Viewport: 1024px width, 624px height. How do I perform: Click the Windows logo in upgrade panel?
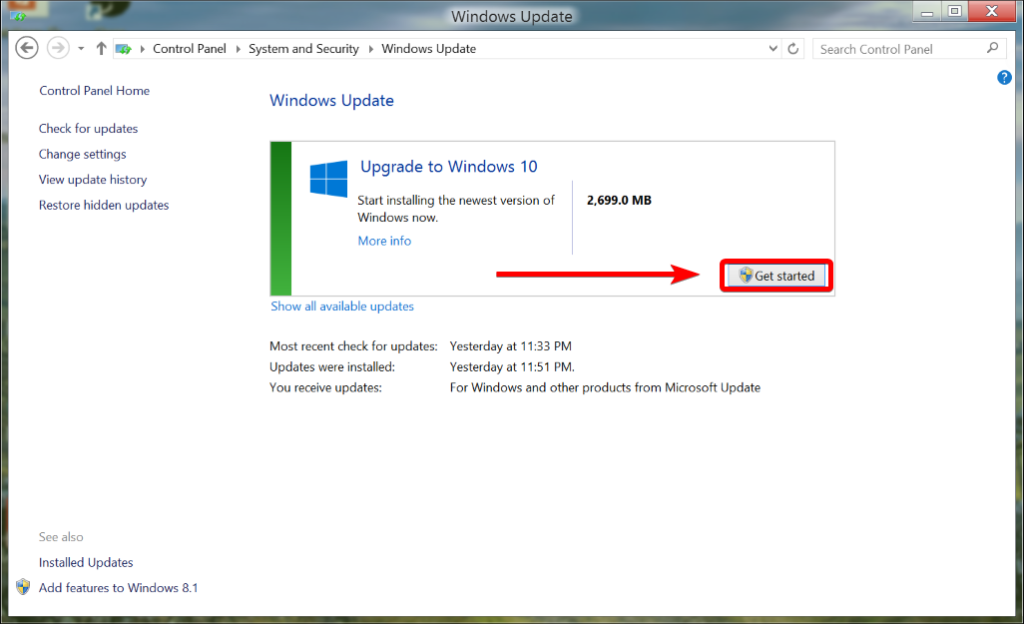tap(328, 179)
